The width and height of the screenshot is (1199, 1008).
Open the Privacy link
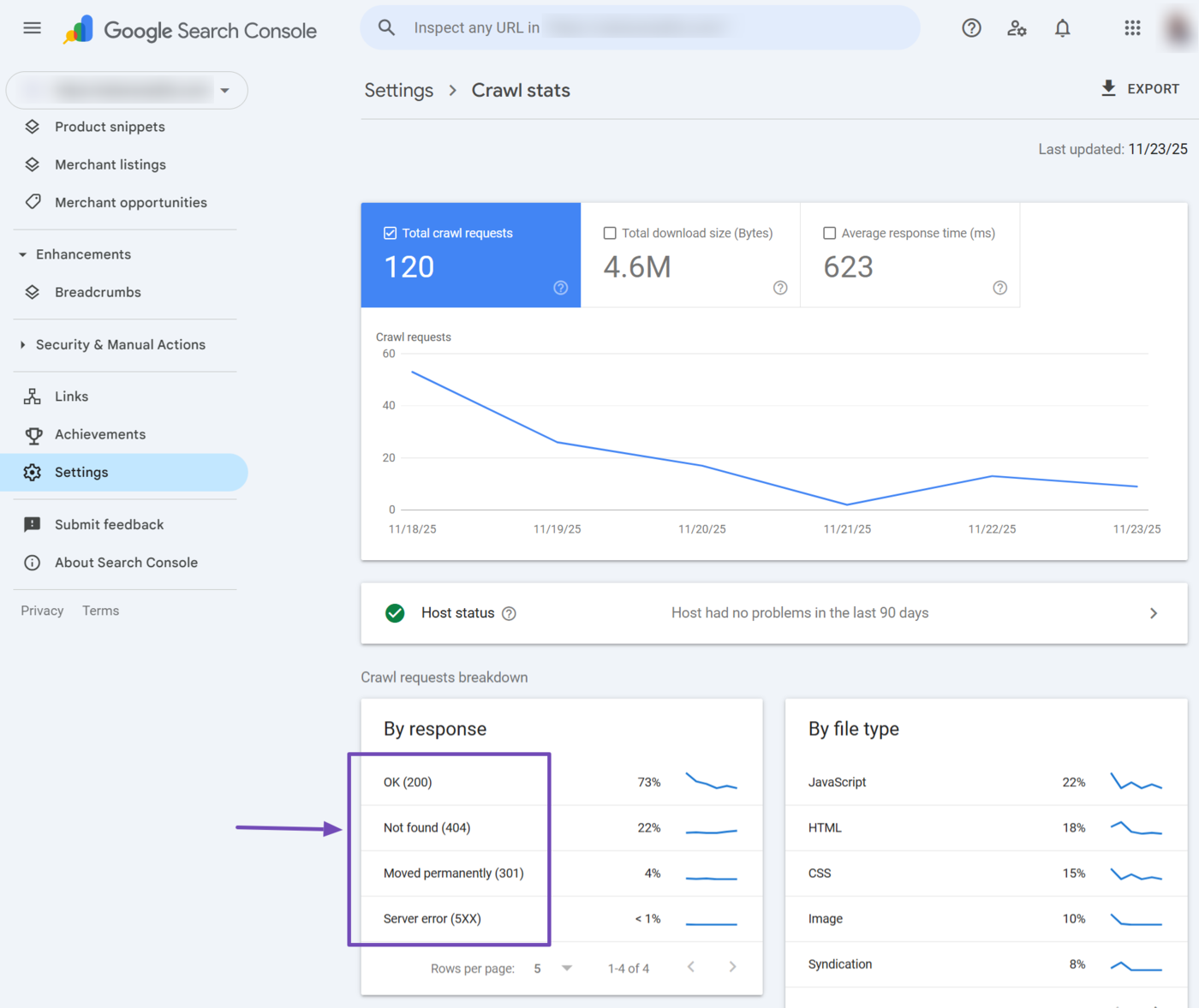[x=41, y=610]
